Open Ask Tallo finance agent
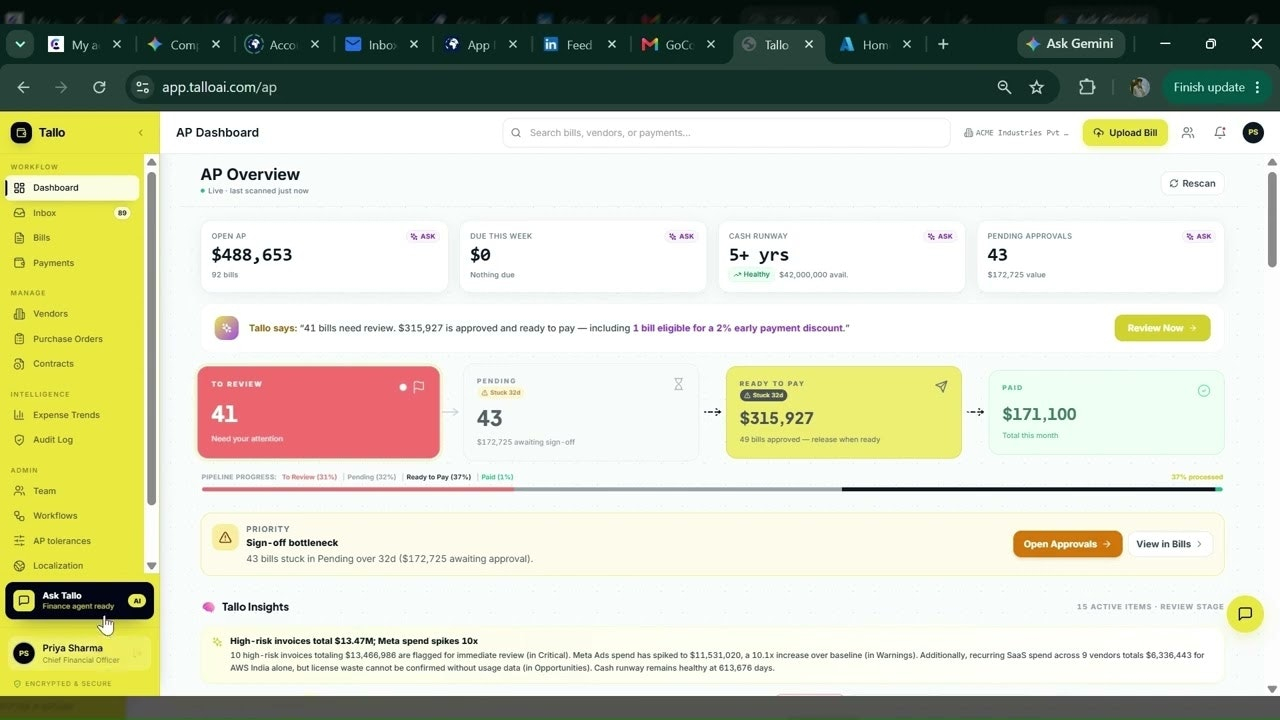 80,601
